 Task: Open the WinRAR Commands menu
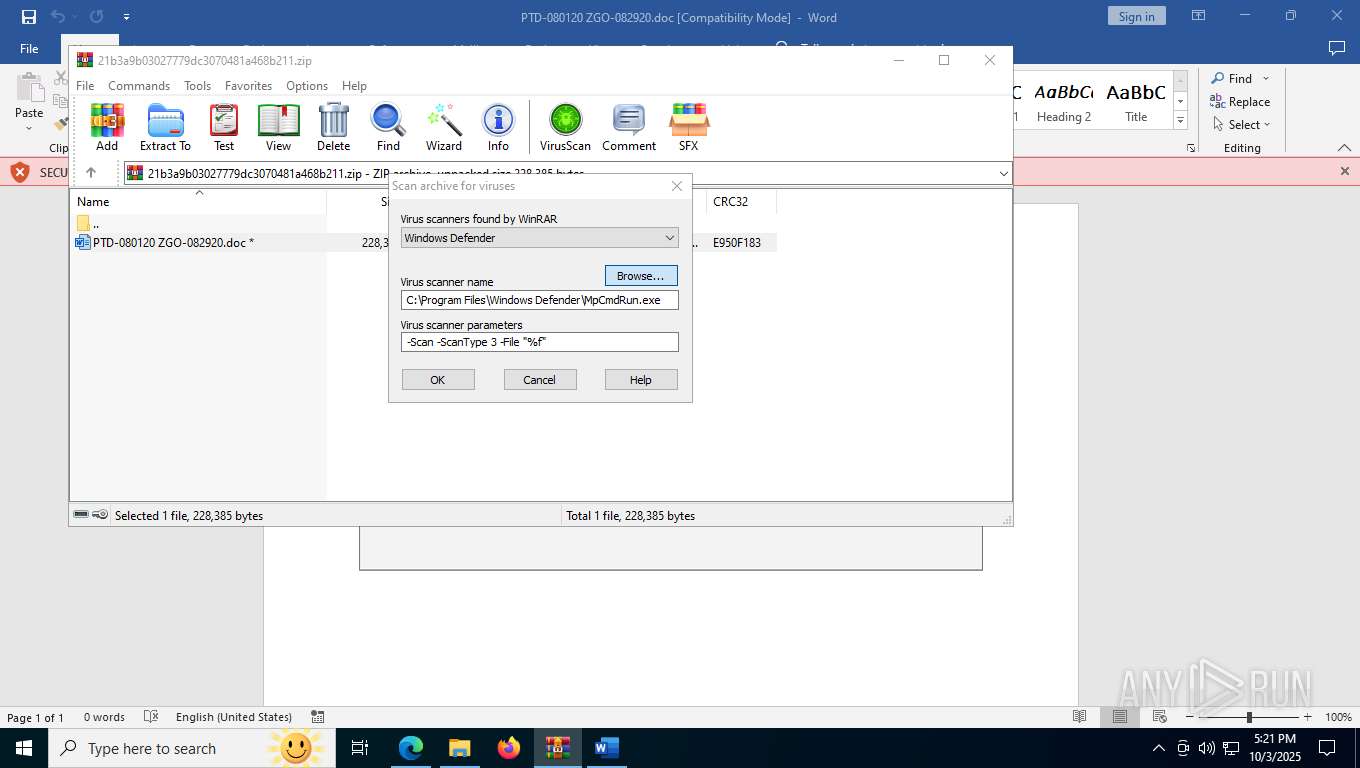(x=139, y=86)
